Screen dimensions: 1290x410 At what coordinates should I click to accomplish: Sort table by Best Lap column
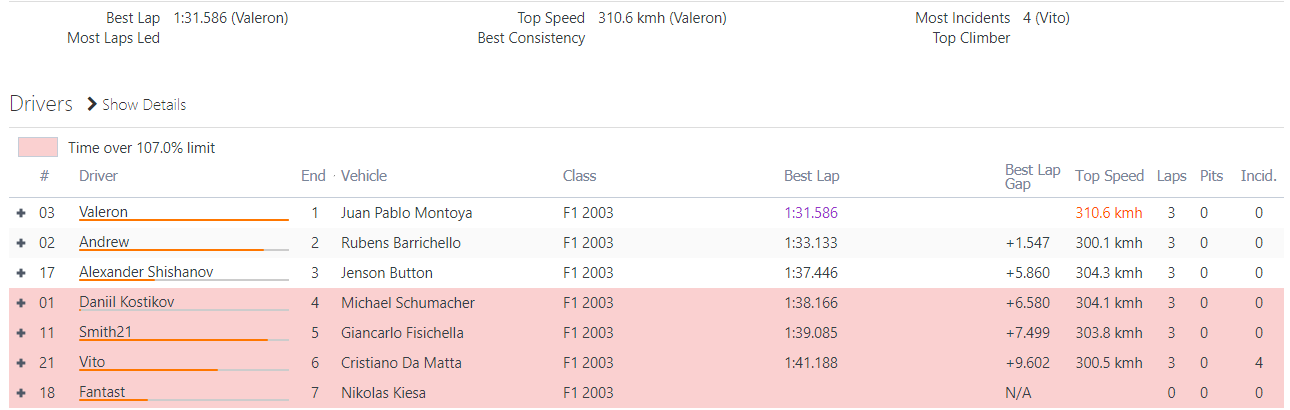[811, 176]
